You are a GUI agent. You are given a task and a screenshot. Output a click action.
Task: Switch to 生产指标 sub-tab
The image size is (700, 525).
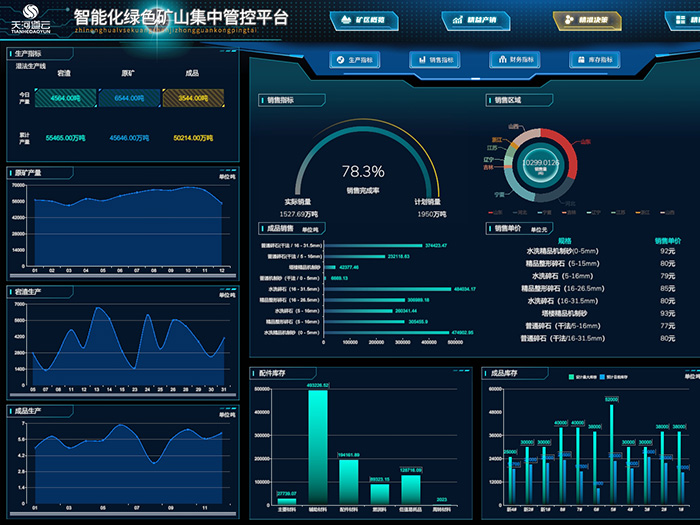pos(355,60)
